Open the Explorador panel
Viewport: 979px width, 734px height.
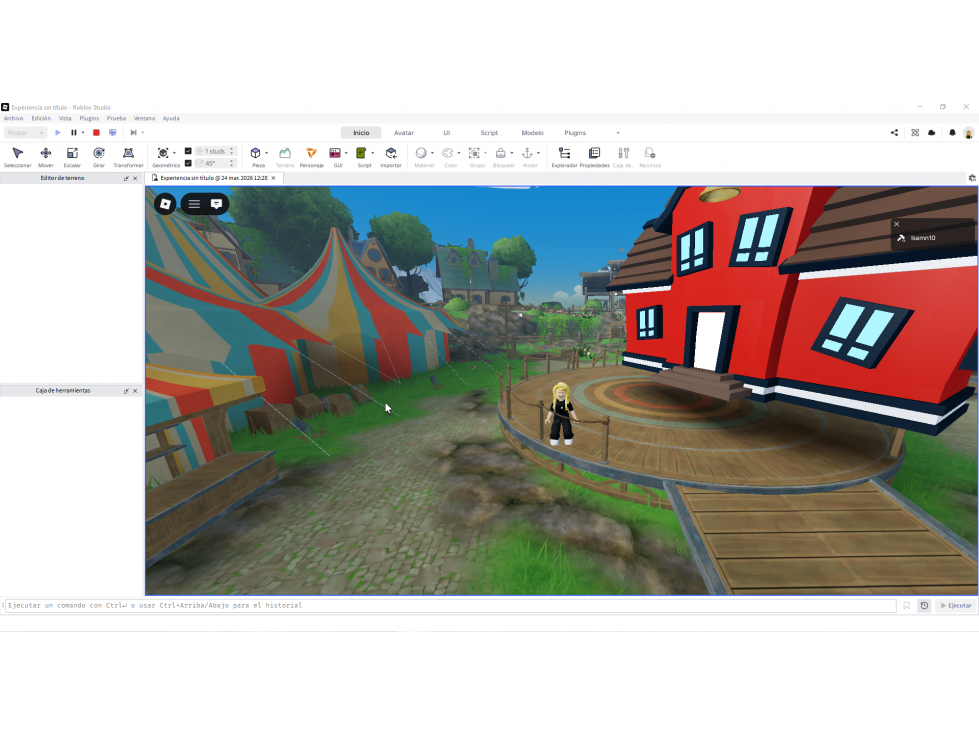click(x=564, y=157)
